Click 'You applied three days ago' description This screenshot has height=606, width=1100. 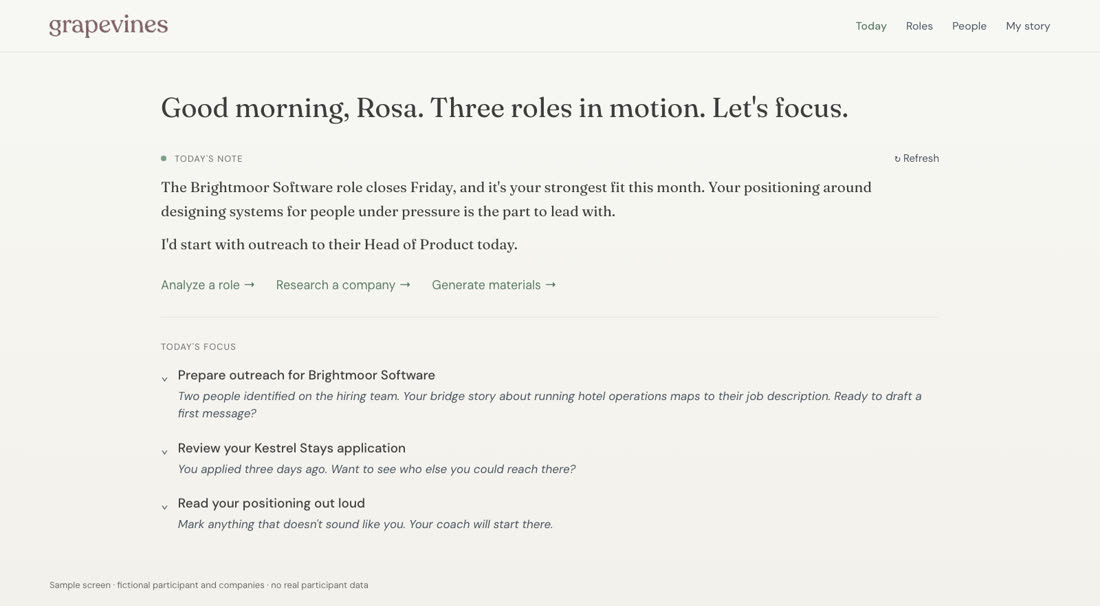(x=376, y=469)
